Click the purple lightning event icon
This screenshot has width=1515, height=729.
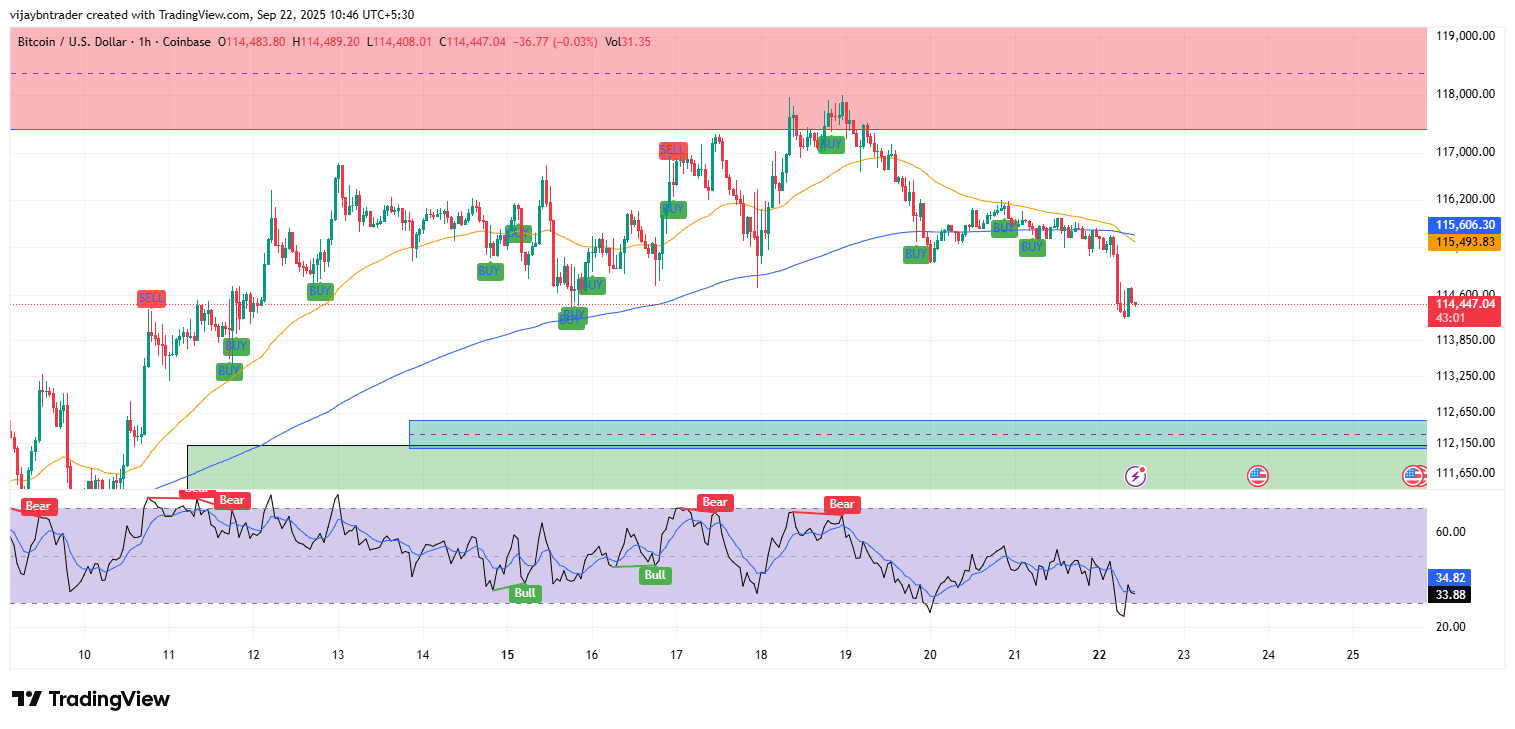pos(1135,476)
